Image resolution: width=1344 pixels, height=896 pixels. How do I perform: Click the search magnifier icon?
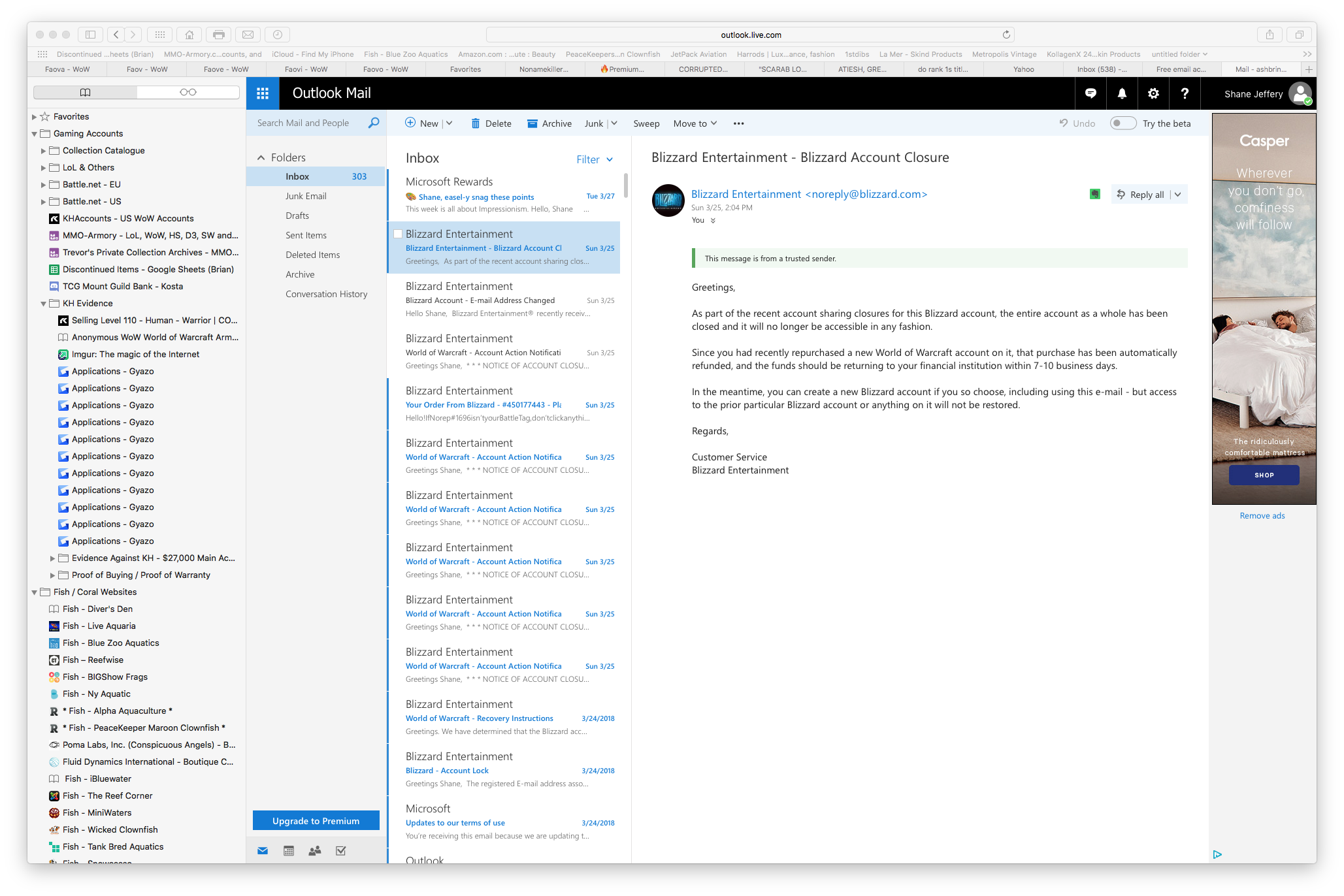pos(374,123)
